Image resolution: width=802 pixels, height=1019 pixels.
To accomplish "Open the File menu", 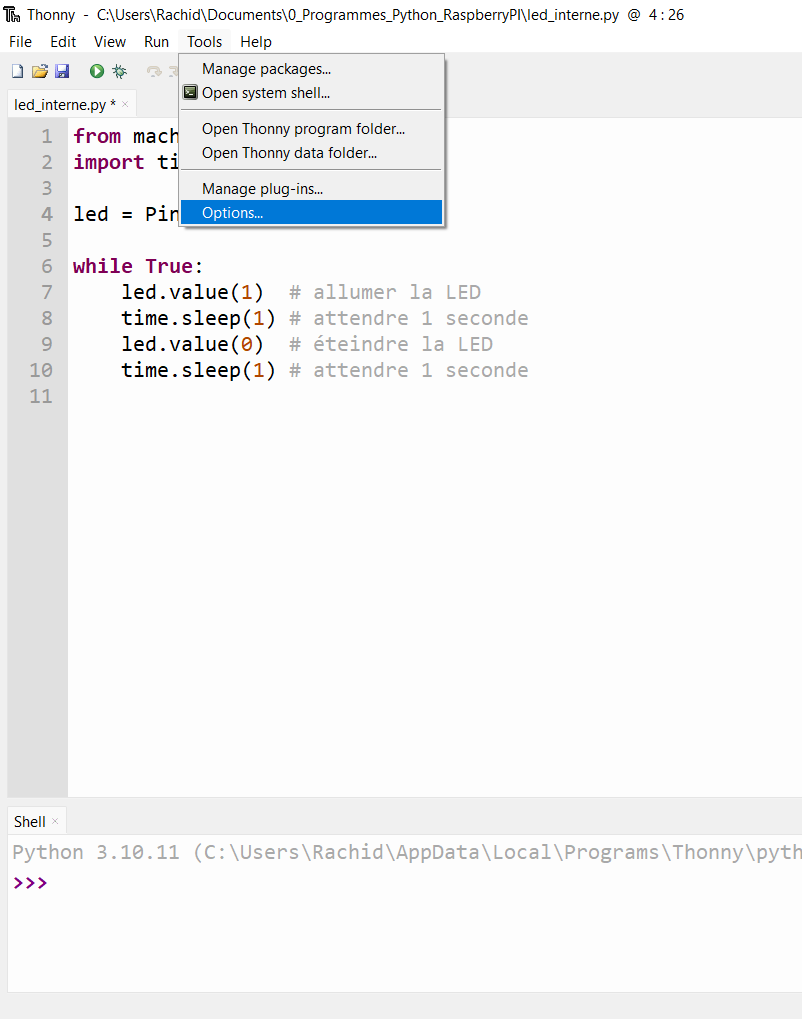I will (20, 42).
